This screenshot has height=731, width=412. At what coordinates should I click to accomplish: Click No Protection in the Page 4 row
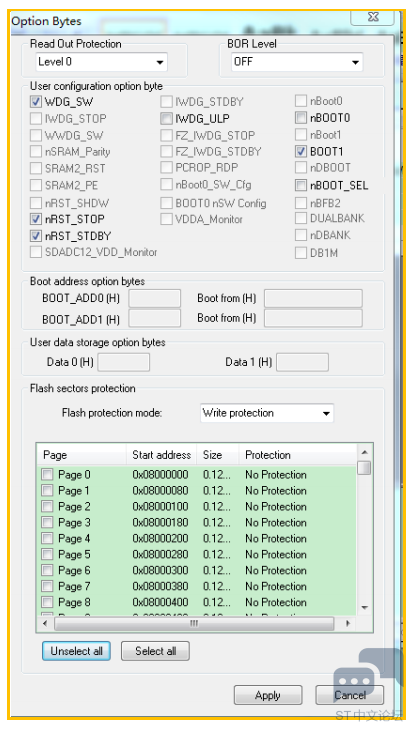(x=276, y=538)
